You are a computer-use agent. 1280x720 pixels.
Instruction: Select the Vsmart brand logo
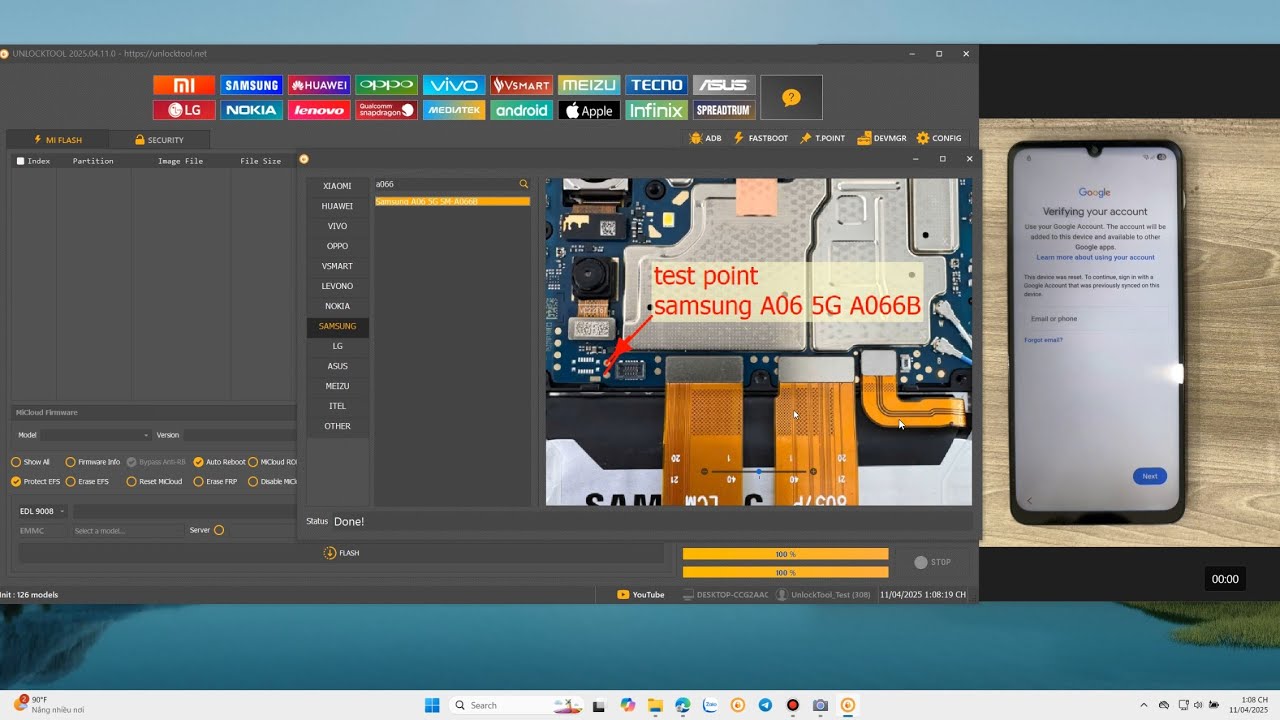tap(521, 86)
